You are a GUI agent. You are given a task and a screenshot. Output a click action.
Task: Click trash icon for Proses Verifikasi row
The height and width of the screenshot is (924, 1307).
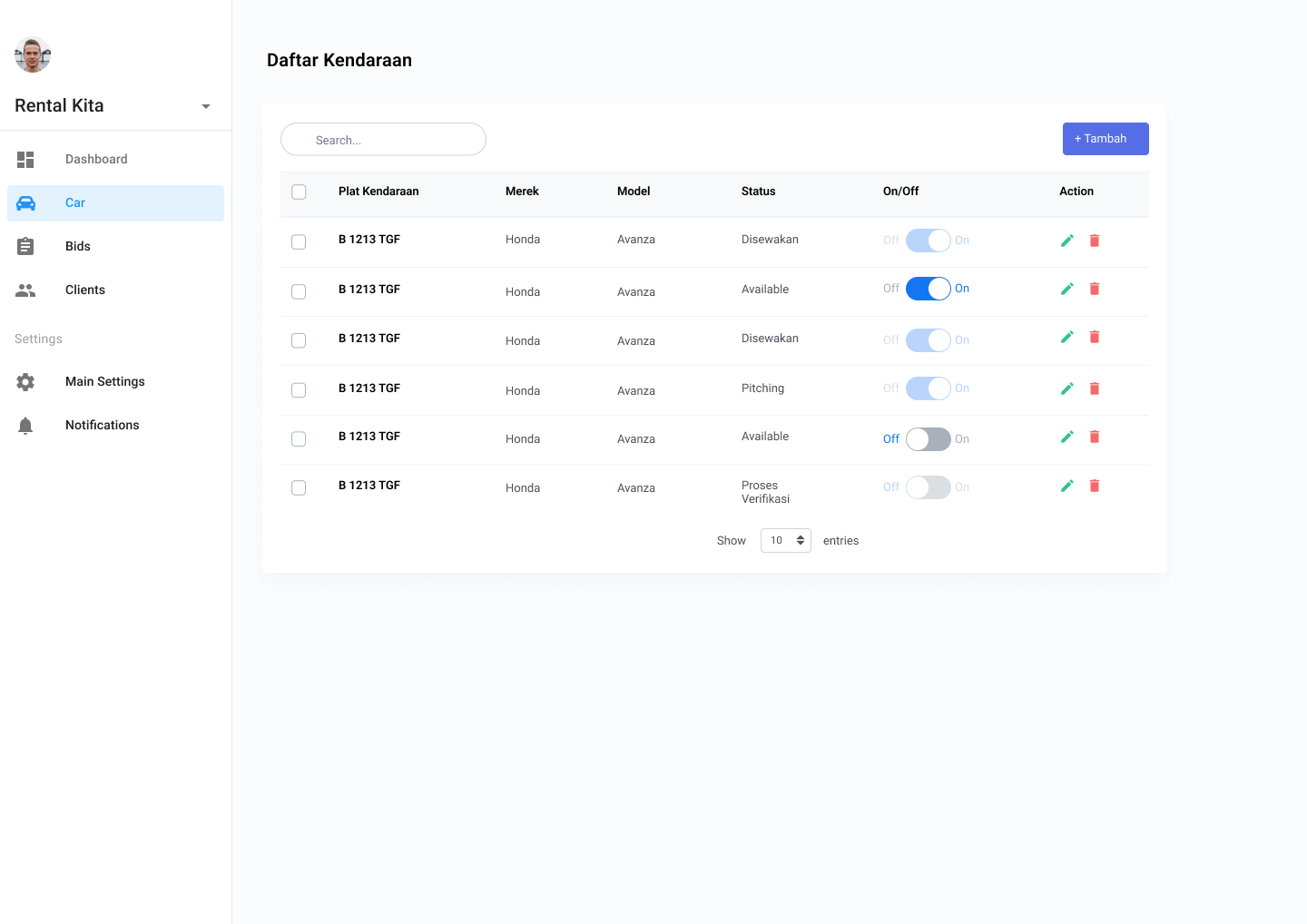(1095, 486)
